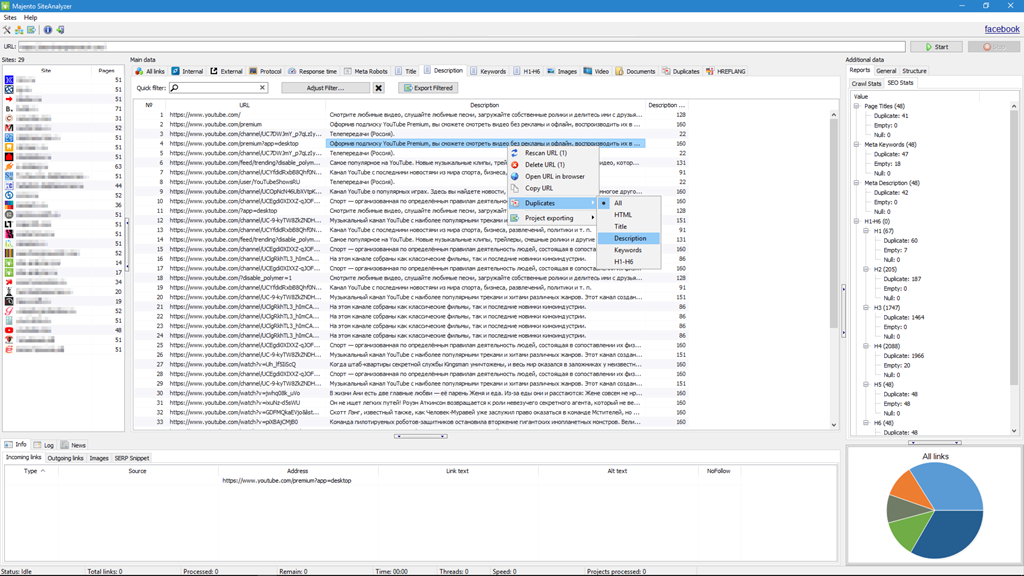Click the Duplicates tab icon
This screenshot has width=1024, height=576.
[x=665, y=71]
